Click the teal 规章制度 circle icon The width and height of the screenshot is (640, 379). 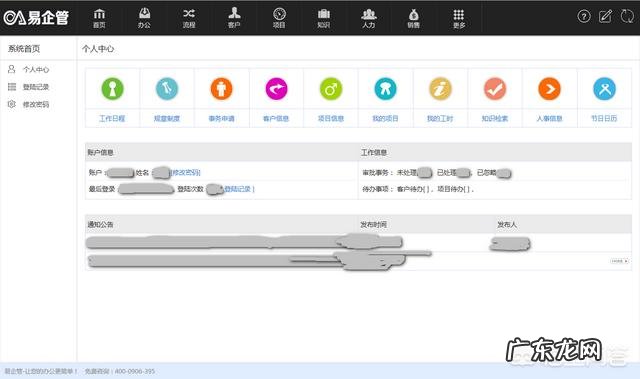pyautogui.click(x=167, y=89)
